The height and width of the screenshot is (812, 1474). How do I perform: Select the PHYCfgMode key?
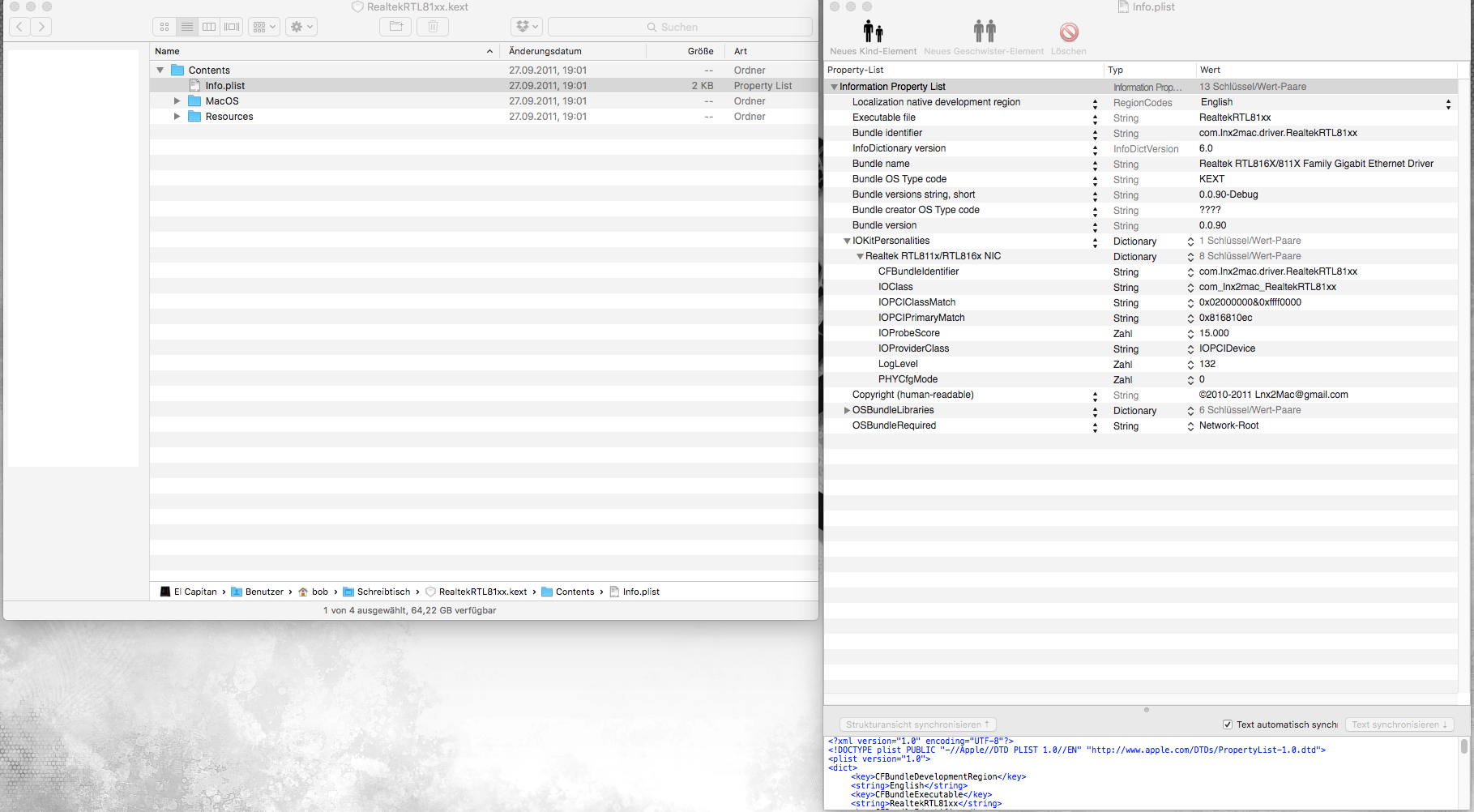(908, 379)
